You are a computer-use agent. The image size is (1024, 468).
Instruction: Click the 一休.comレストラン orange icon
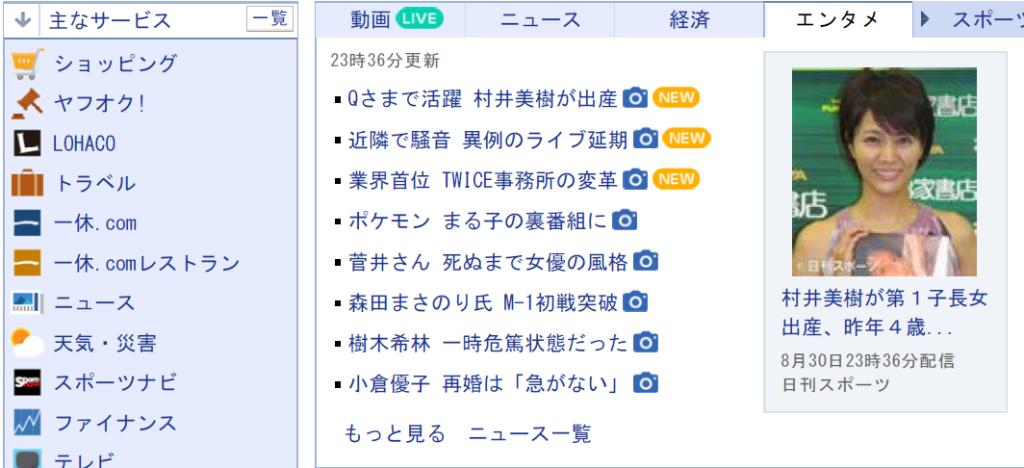click(27, 263)
